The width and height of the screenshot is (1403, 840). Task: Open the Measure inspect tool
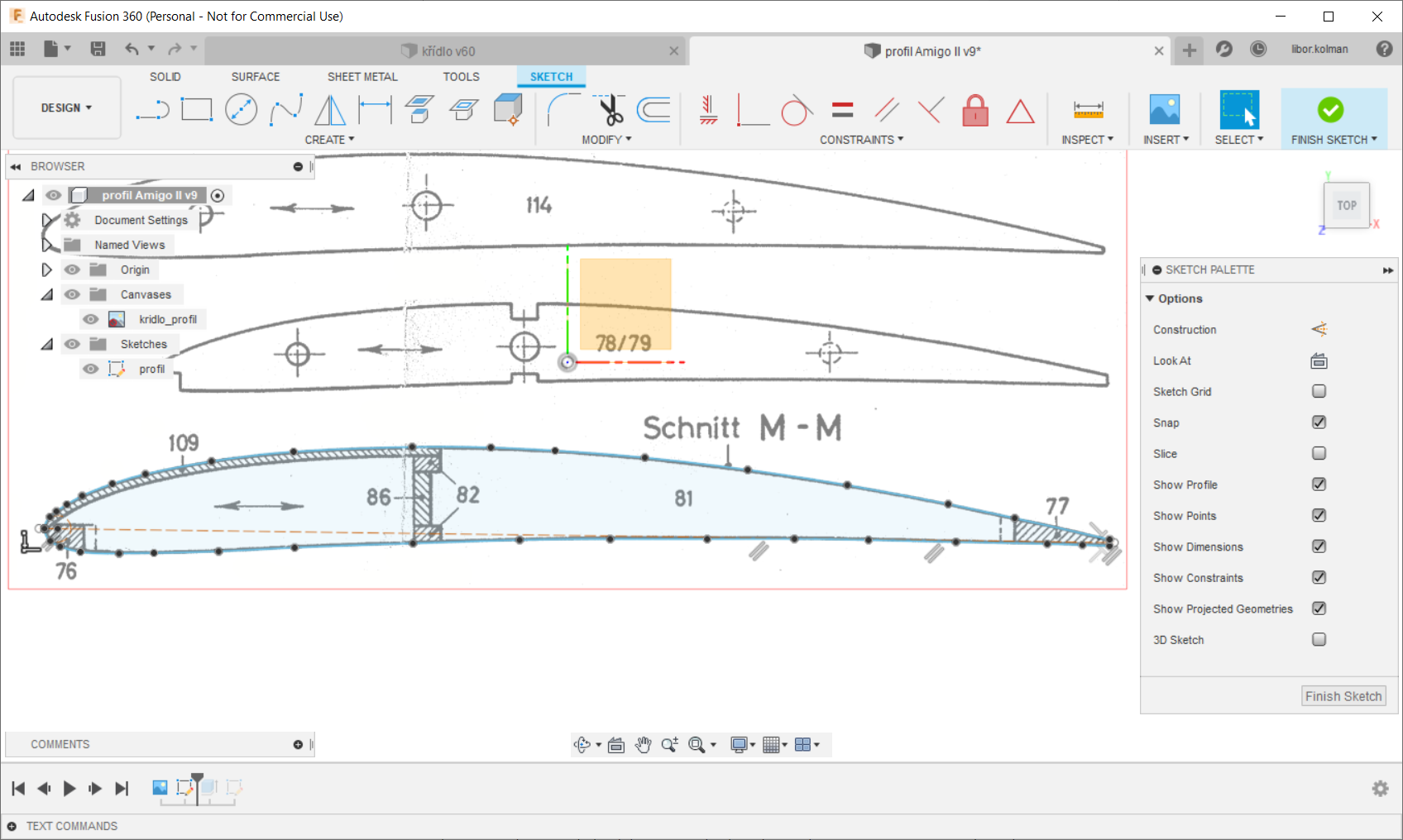pyautogui.click(x=1088, y=110)
